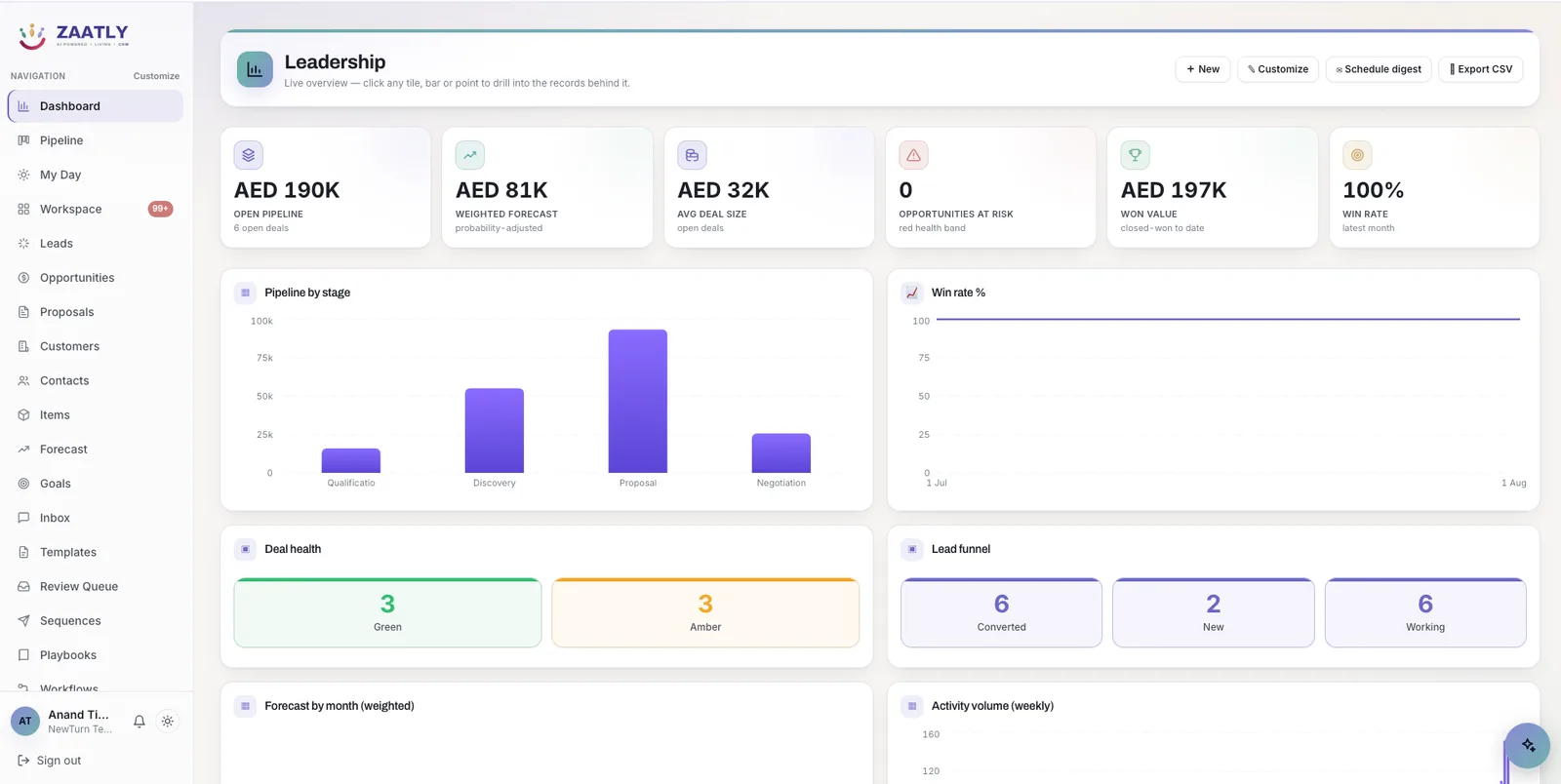This screenshot has height=784, width=1561.
Task: Click the Weighted Forecast trend icon
Action: [x=470, y=155]
